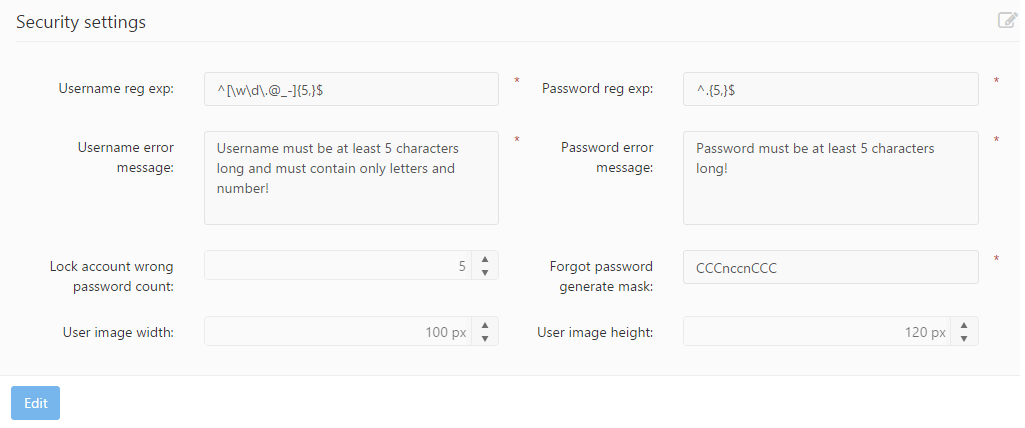Click the User image width field

(336, 332)
